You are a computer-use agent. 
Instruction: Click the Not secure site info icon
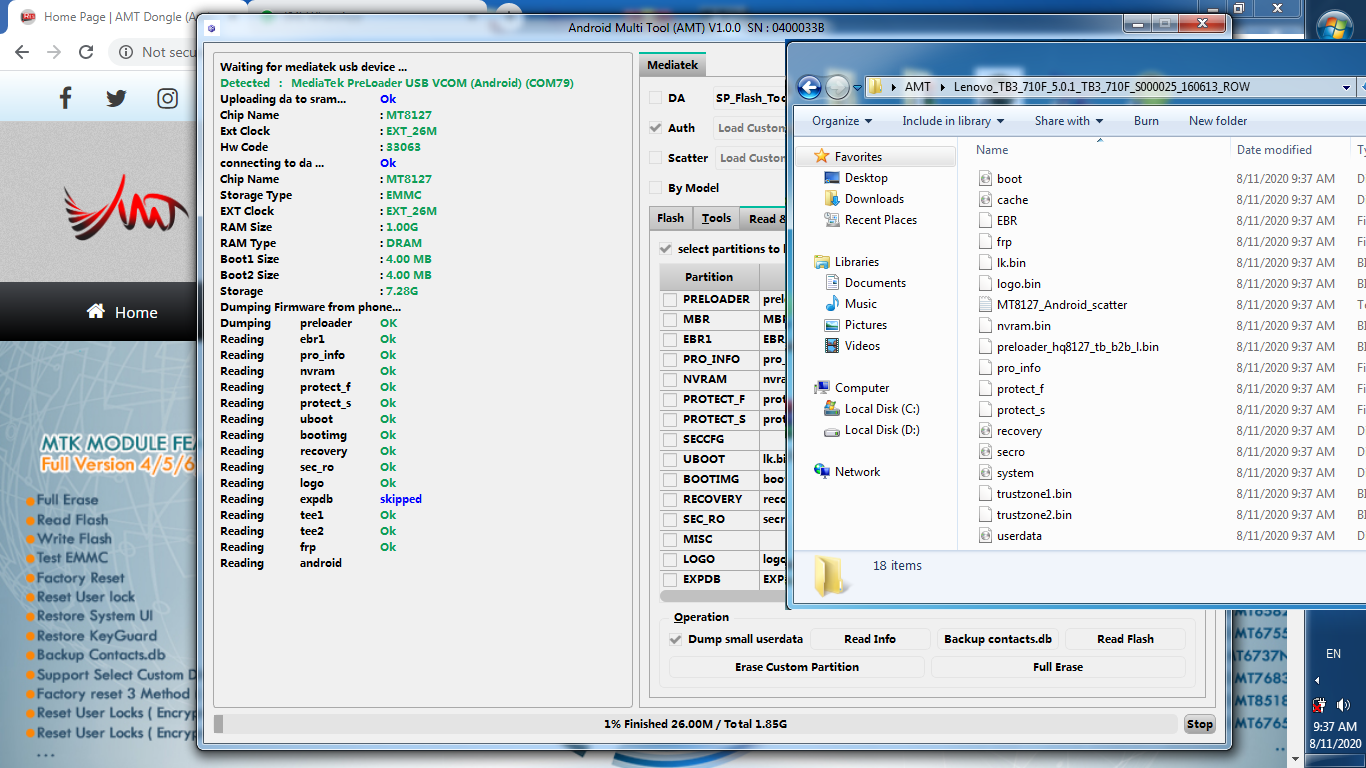coord(126,52)
